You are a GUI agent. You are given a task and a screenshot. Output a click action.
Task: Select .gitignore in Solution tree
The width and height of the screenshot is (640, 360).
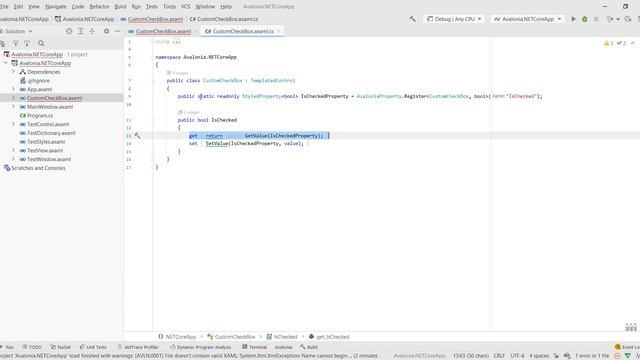coord(38,80)
